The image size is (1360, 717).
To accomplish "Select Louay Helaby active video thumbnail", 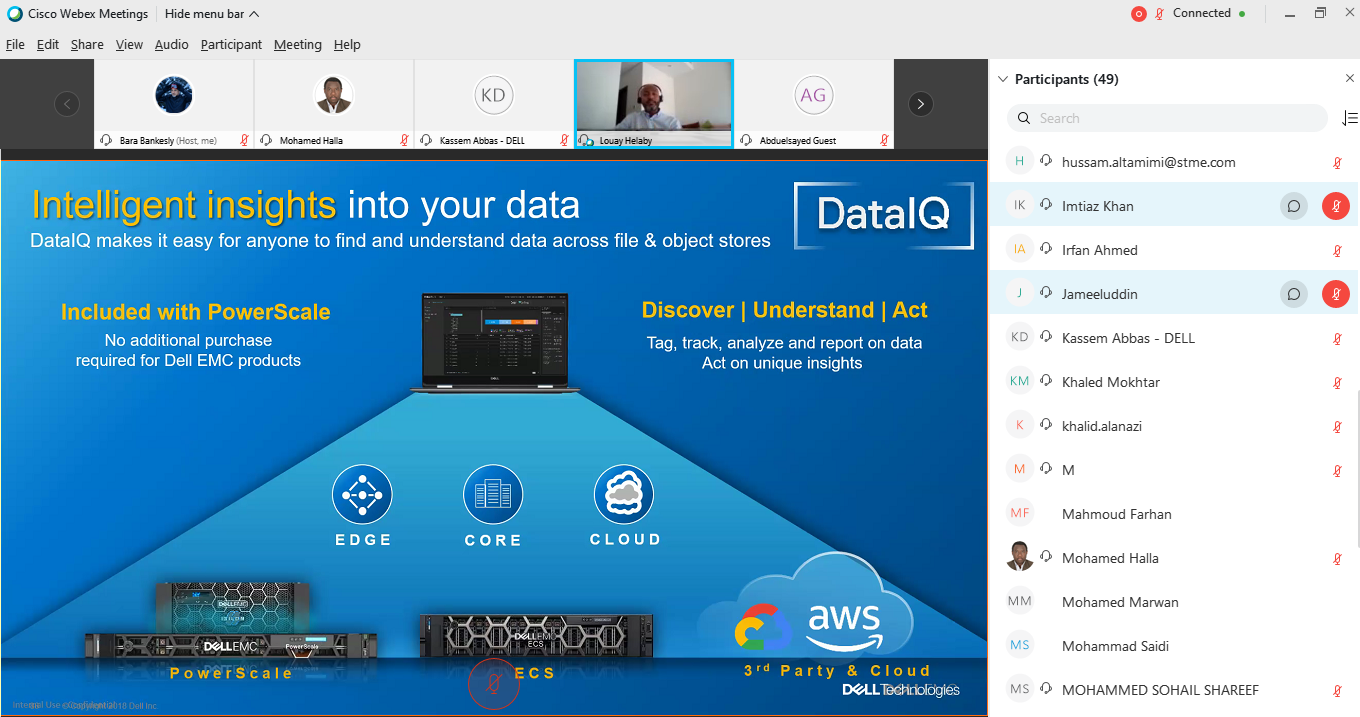I will pyautogui.click(x=654, y=104).
